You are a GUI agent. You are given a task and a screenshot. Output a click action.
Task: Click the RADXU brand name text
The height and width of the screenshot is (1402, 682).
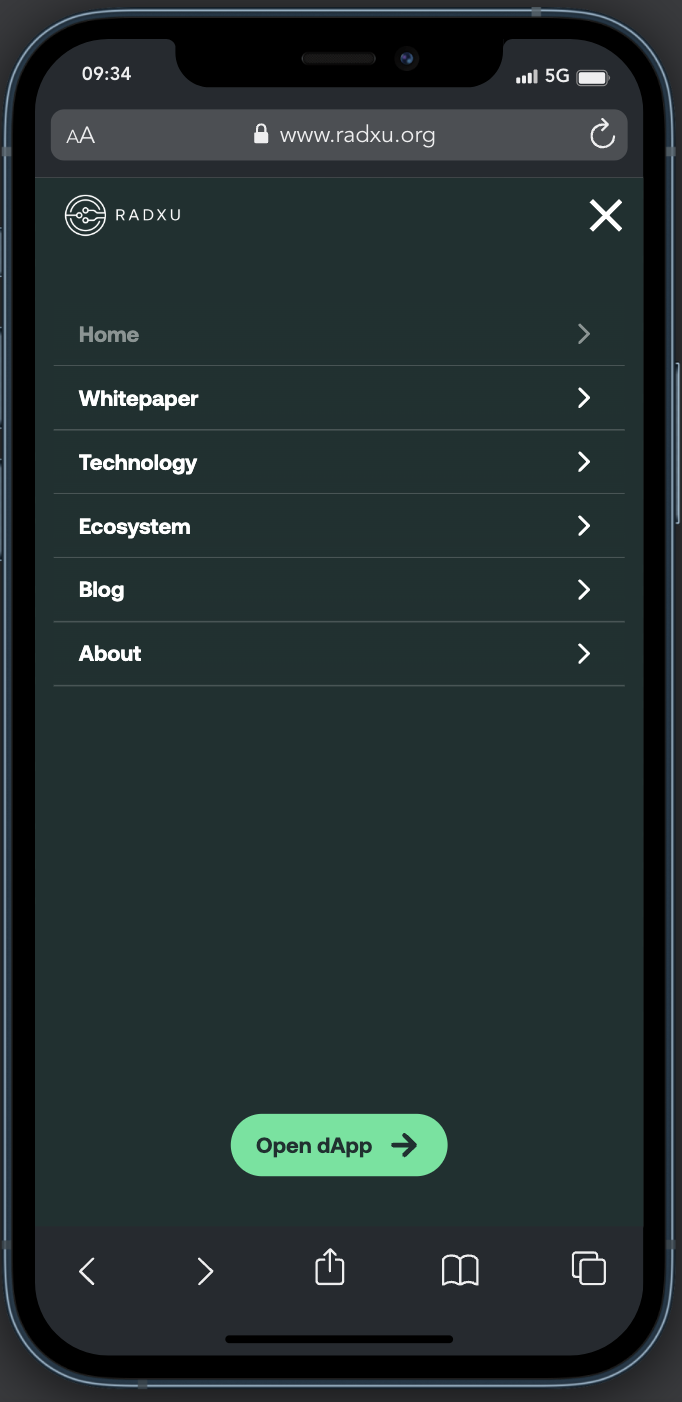148,215
